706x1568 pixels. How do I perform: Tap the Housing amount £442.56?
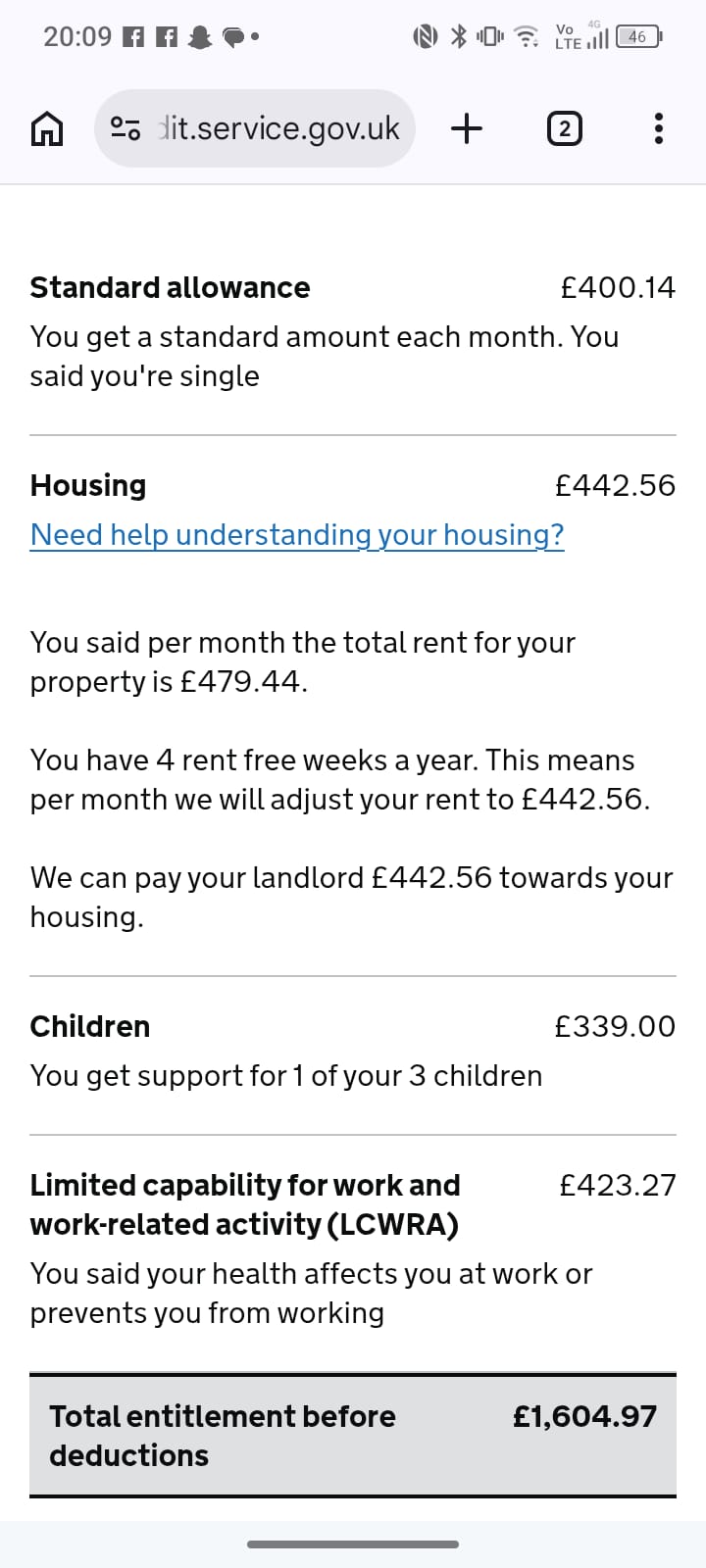pyautogui.click(x=615, y=486)
